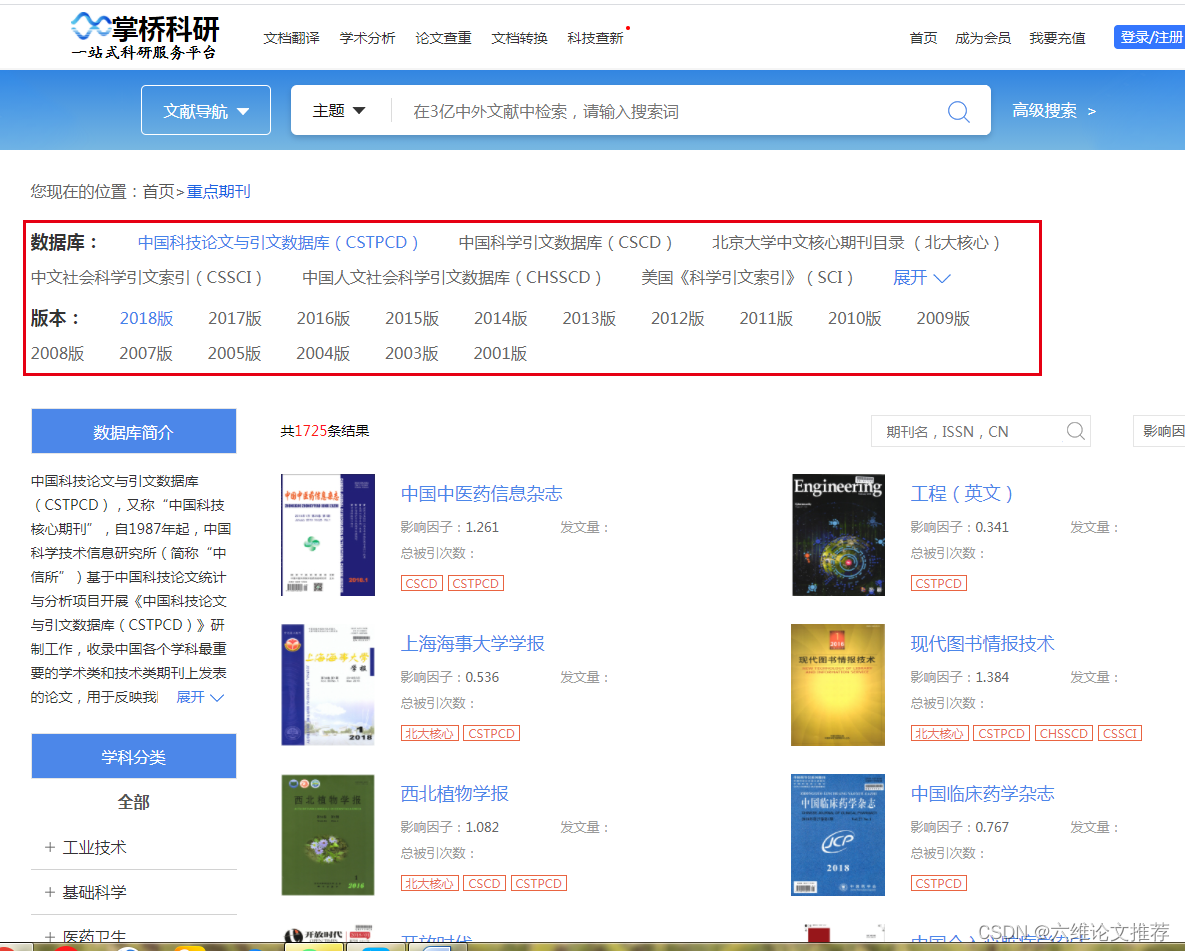Open 高级搜索 advanced search
The width and height of the screenshot is (1185, 951).
1054,110
